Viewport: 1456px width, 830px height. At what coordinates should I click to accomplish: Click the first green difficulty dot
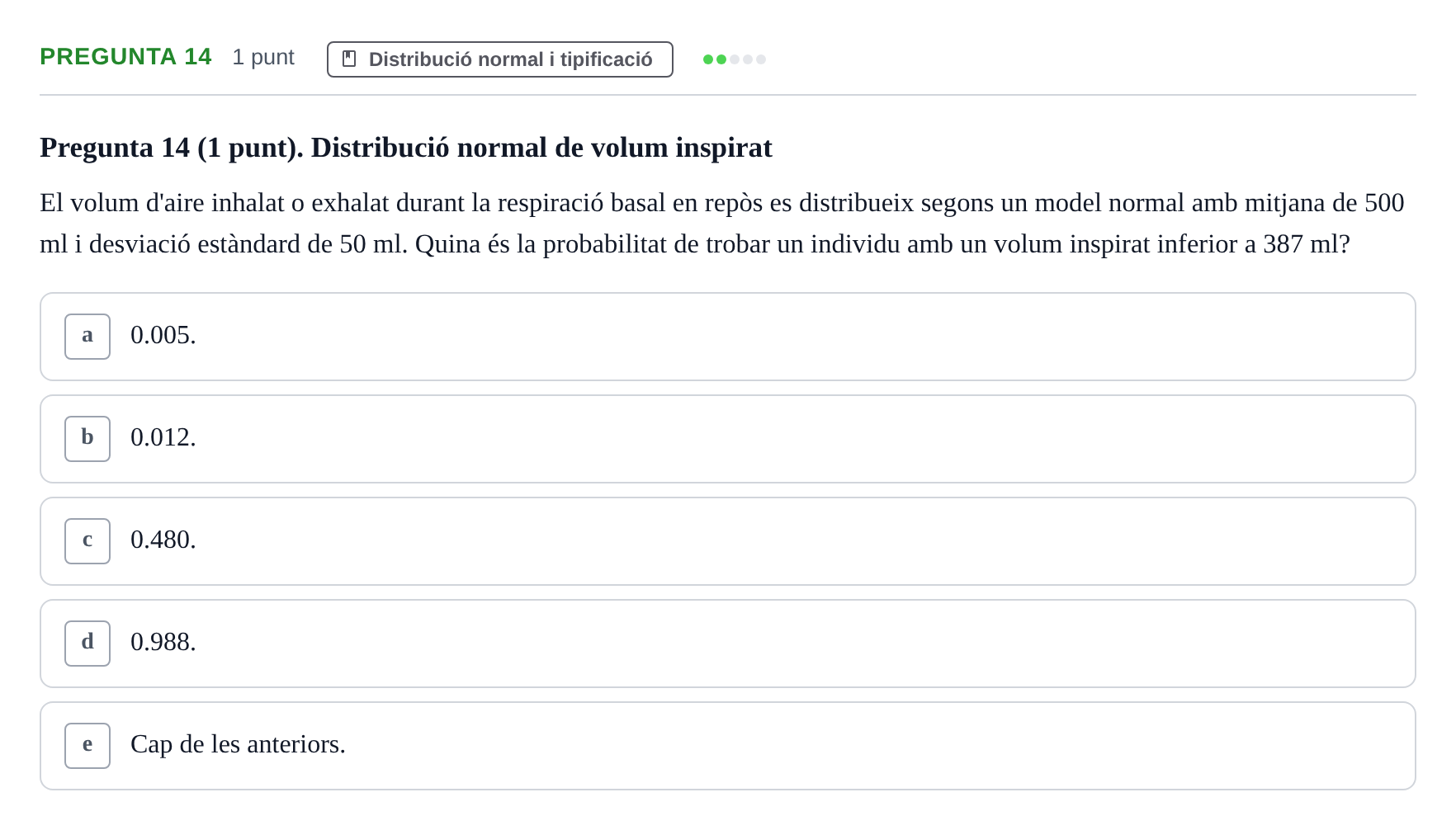[x=708, y=59]
